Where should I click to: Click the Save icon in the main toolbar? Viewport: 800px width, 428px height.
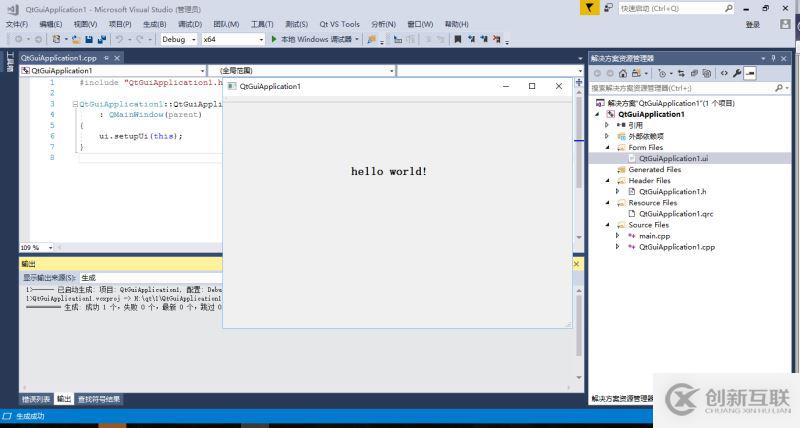coord(89,39)
